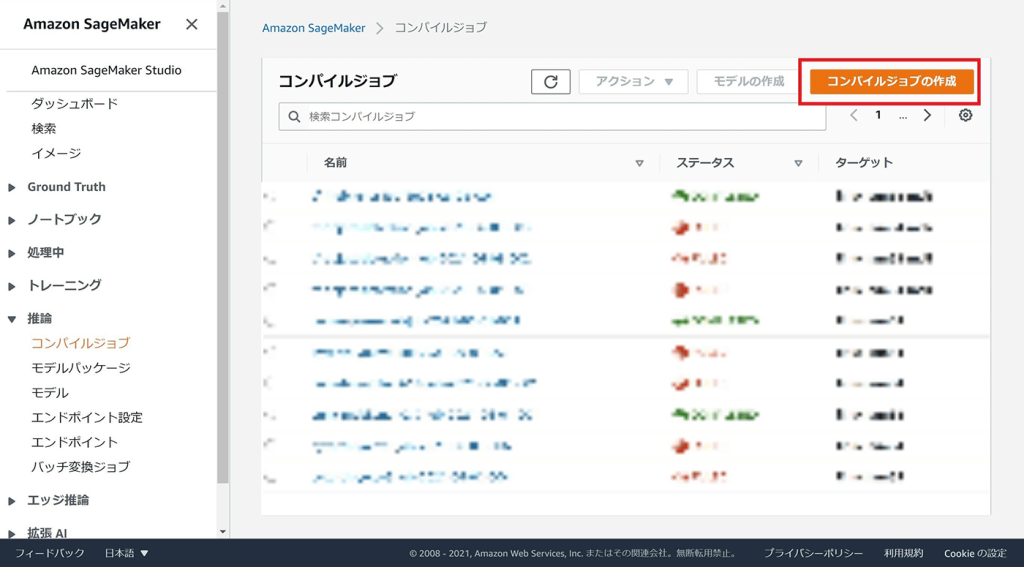Viewport: 1024px width, 567px height.
Task: Sort by 名前 column arrow
Action: pos(639,163)
